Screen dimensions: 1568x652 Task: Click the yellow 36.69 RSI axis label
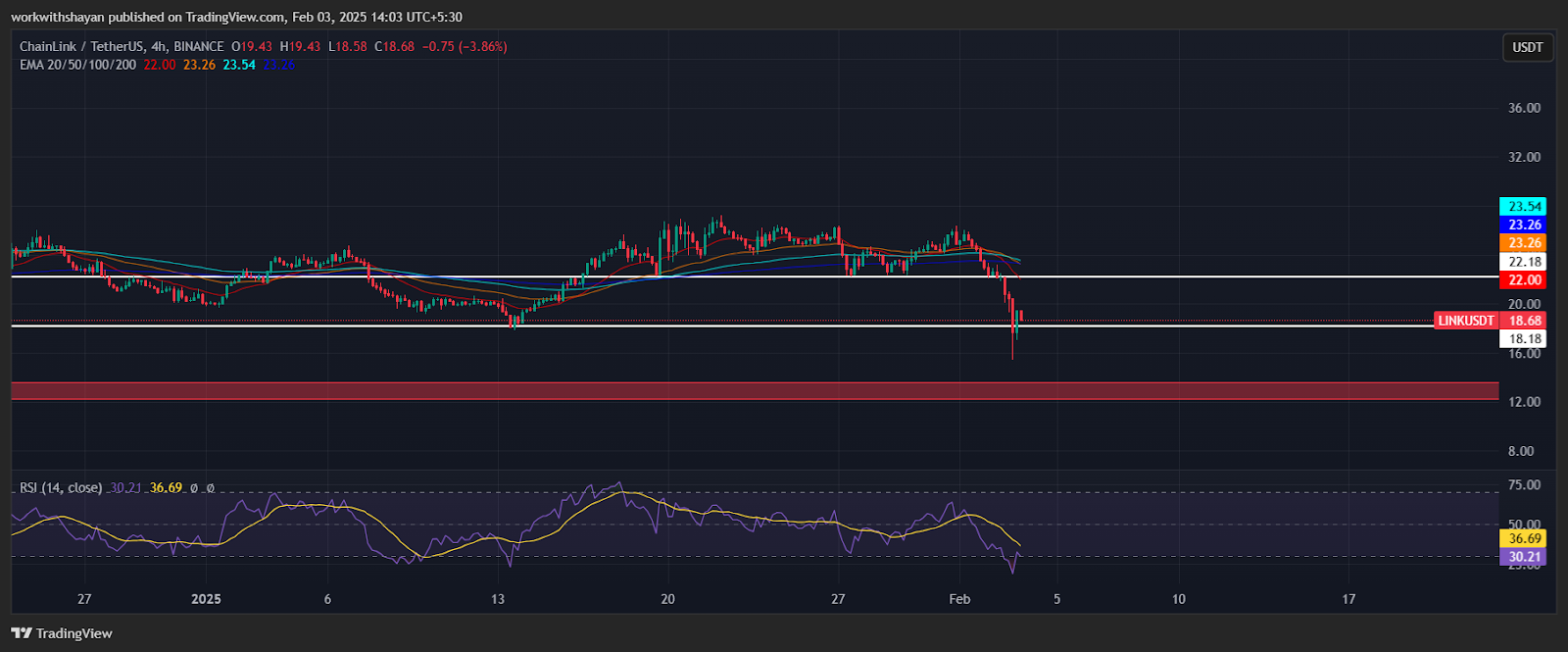[x=1525, y=538]
